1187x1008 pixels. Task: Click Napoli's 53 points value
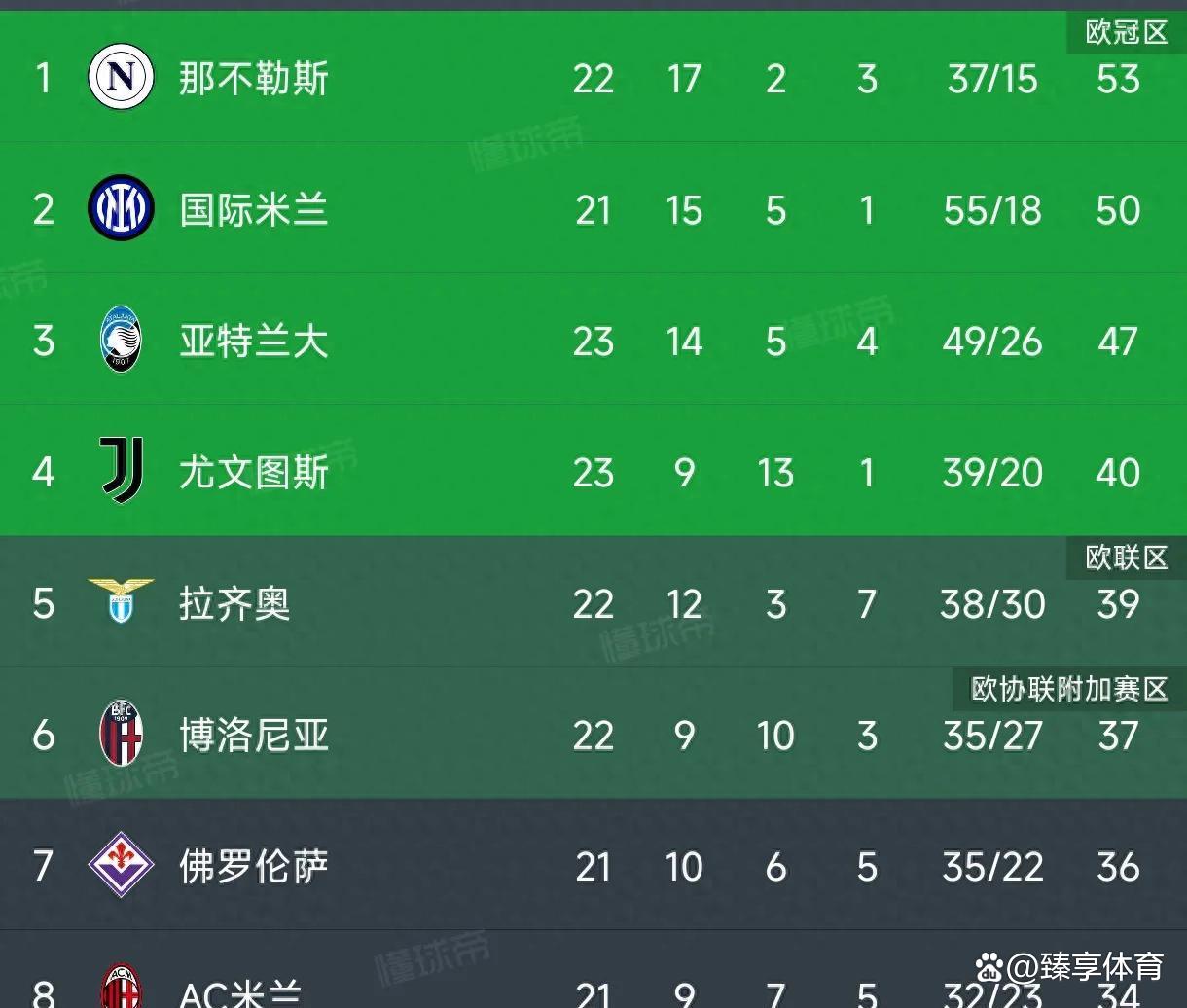point(1118,79)
